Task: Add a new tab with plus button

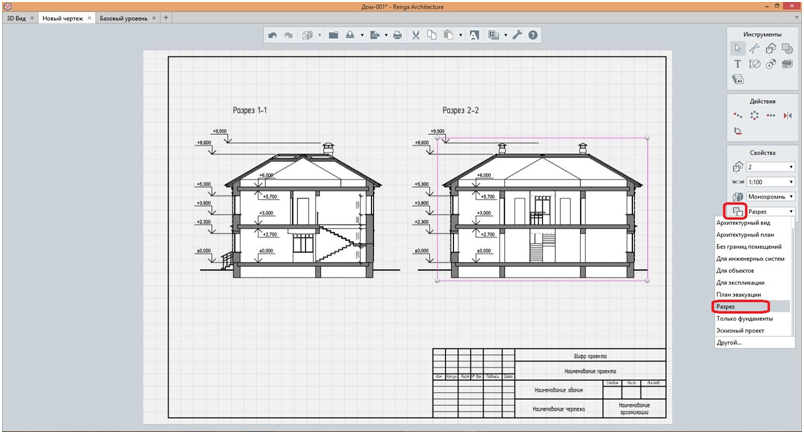Action: tap(166, 18)
